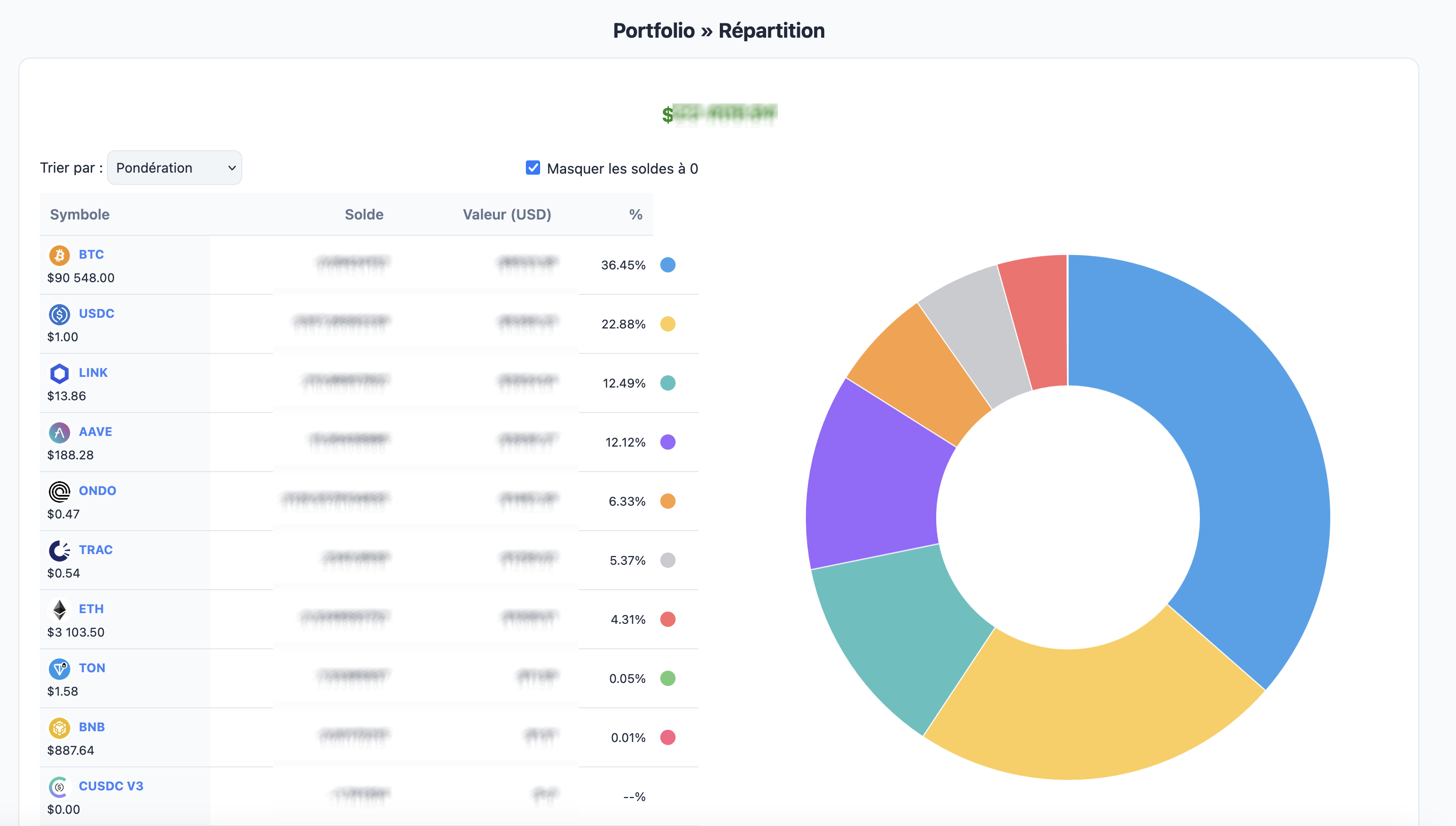
Task: Sort by the Valeur (USD) column
Action: click(x=507, y=214)
